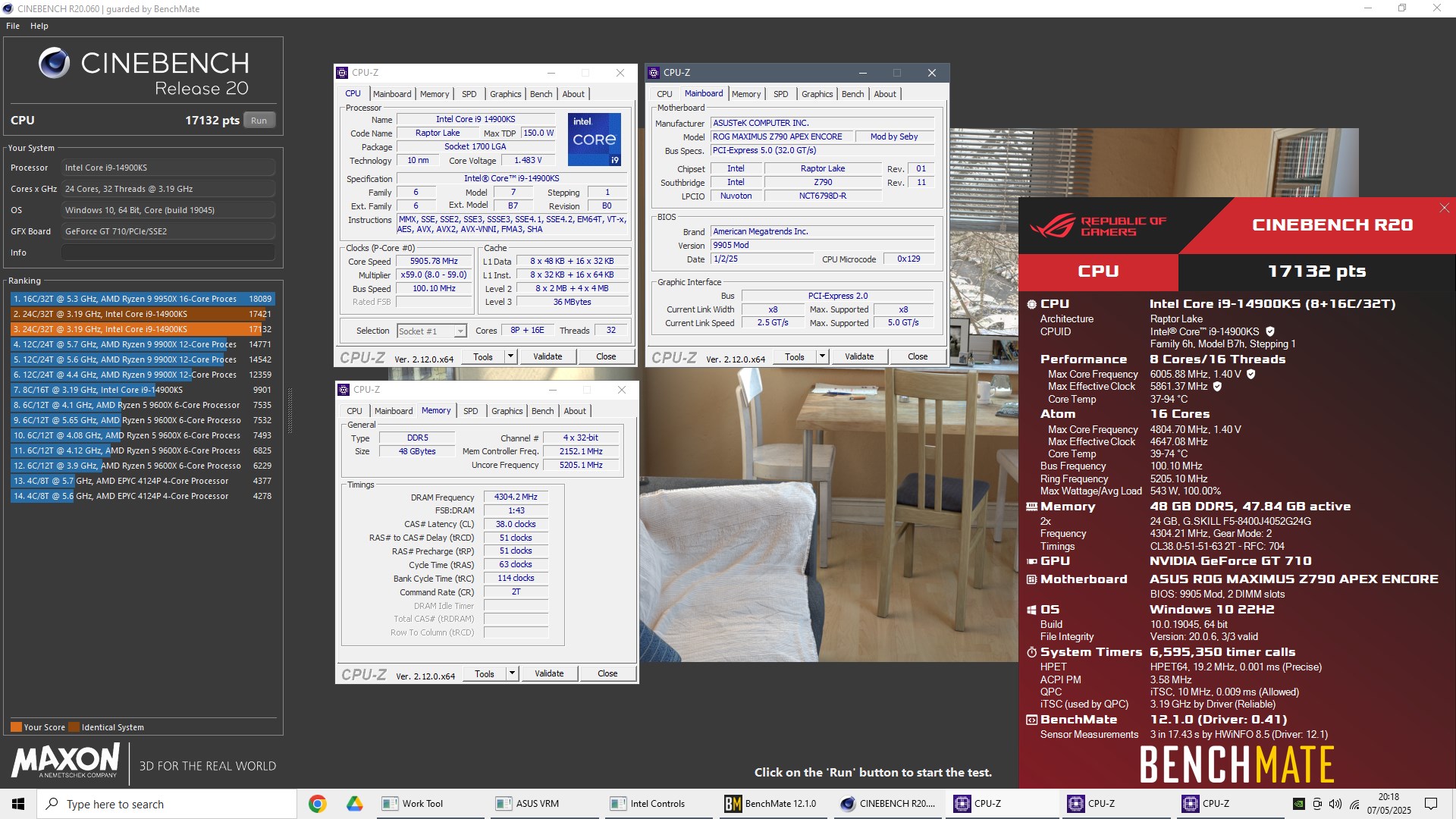The image size is (1456, 819).
Task: Click the Meet Now camera tray icon
Action: pyautogui.click(x=1317, y=804)
